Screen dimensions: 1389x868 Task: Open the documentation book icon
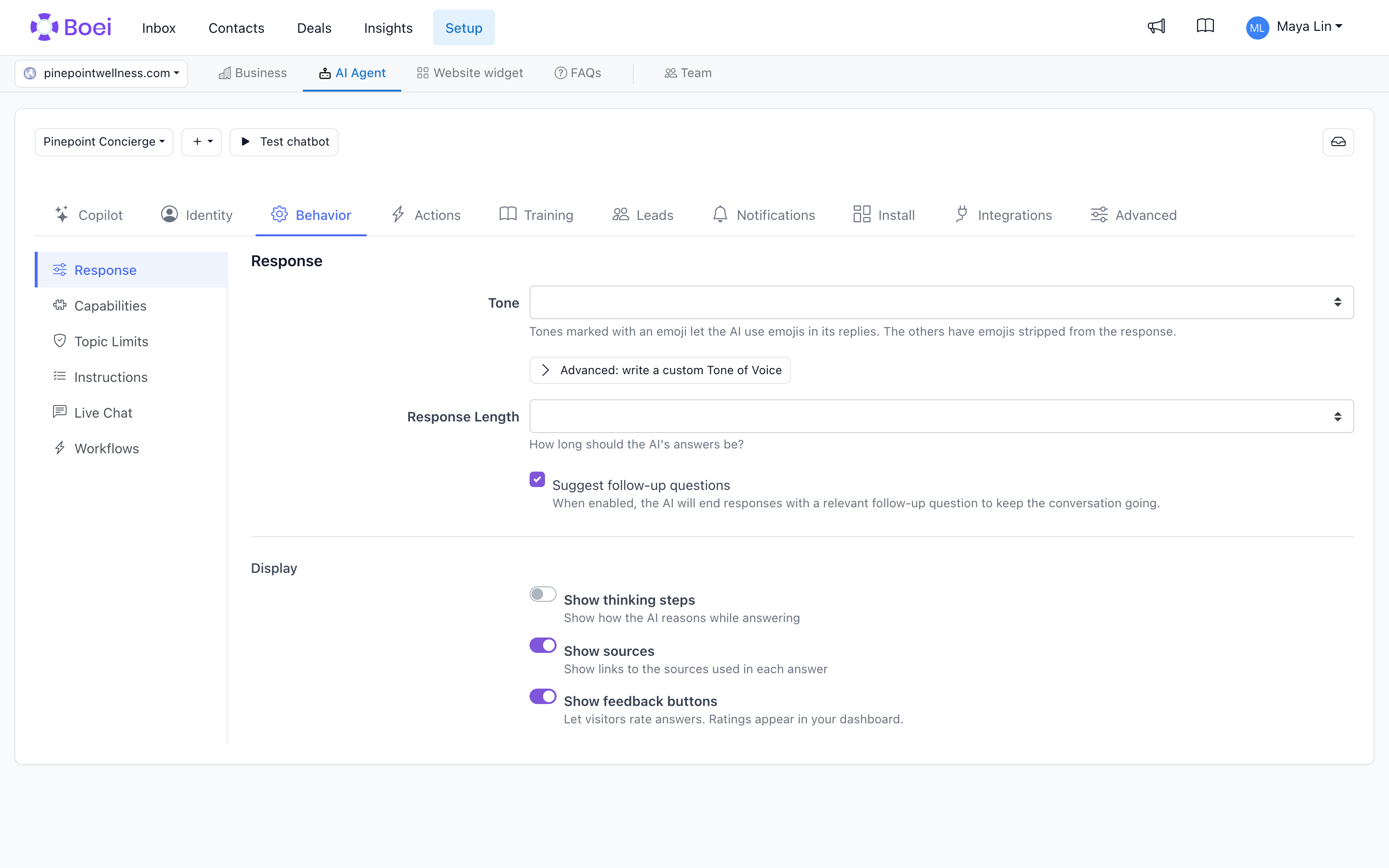point(1205,26)
